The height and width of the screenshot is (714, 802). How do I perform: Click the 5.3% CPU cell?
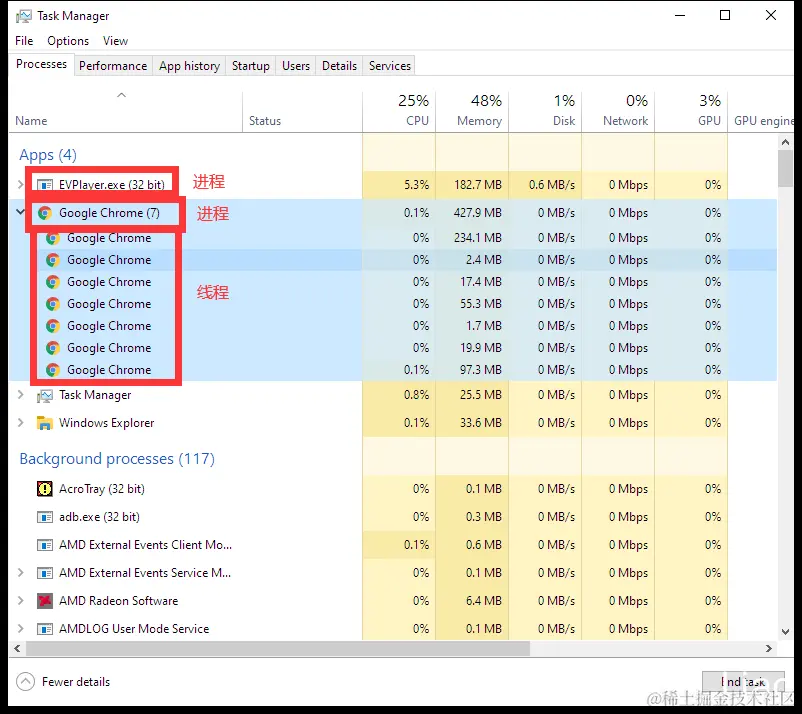pyautogui.click(x=399, y=185)
